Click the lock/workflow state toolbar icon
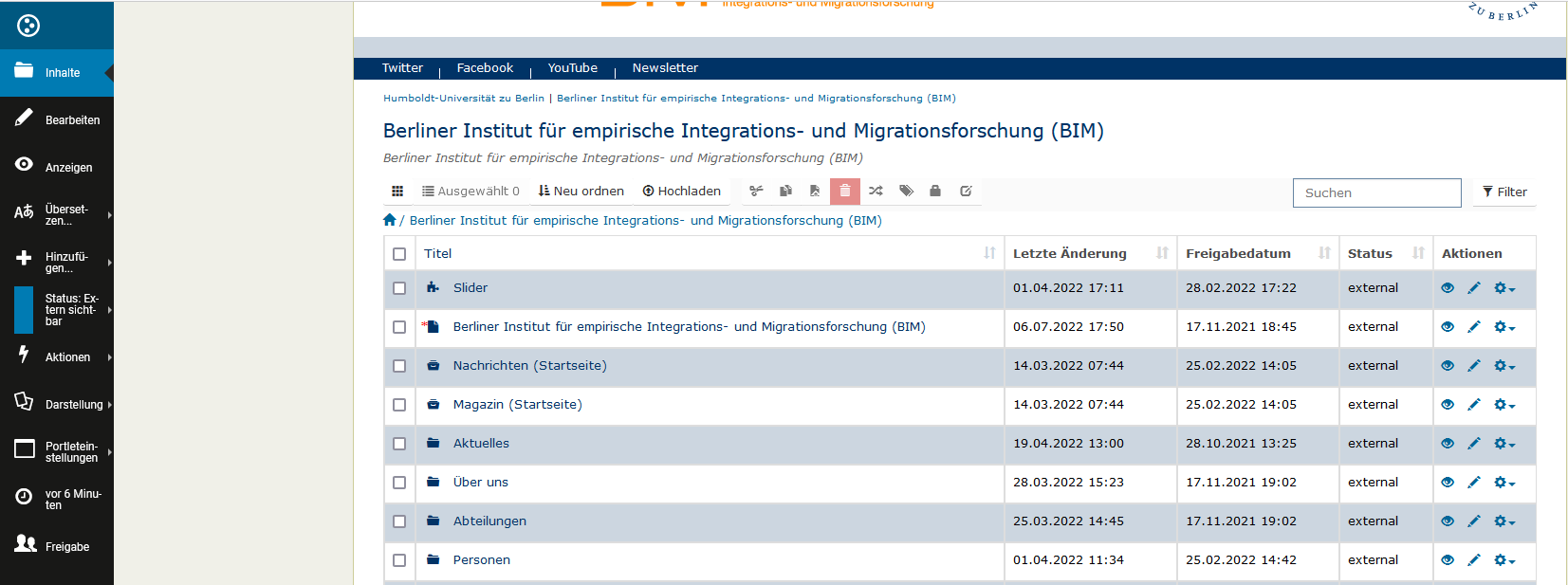1568x585 pixels. (935, 192)
